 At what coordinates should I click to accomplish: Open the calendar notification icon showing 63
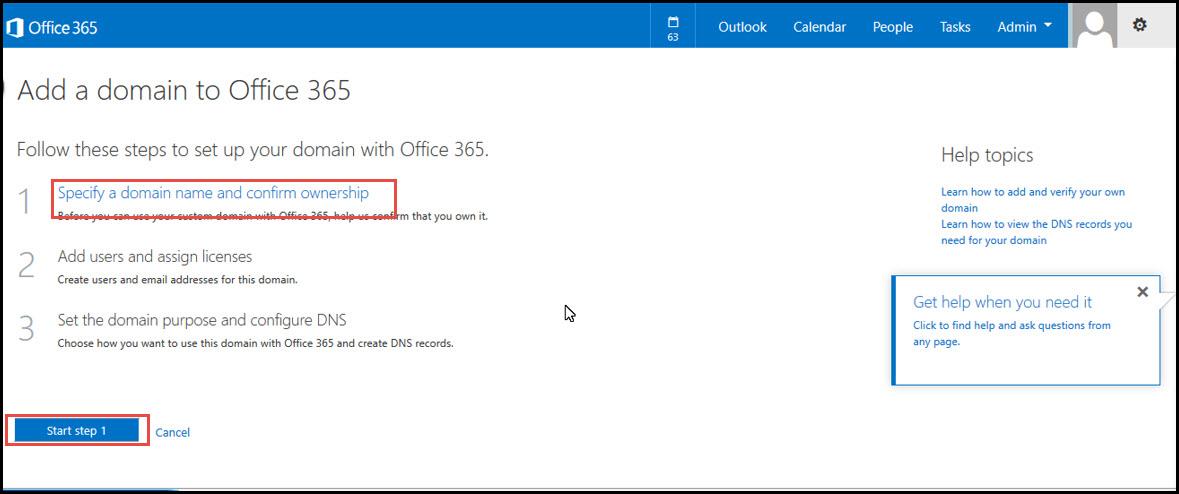pos(673,27)
